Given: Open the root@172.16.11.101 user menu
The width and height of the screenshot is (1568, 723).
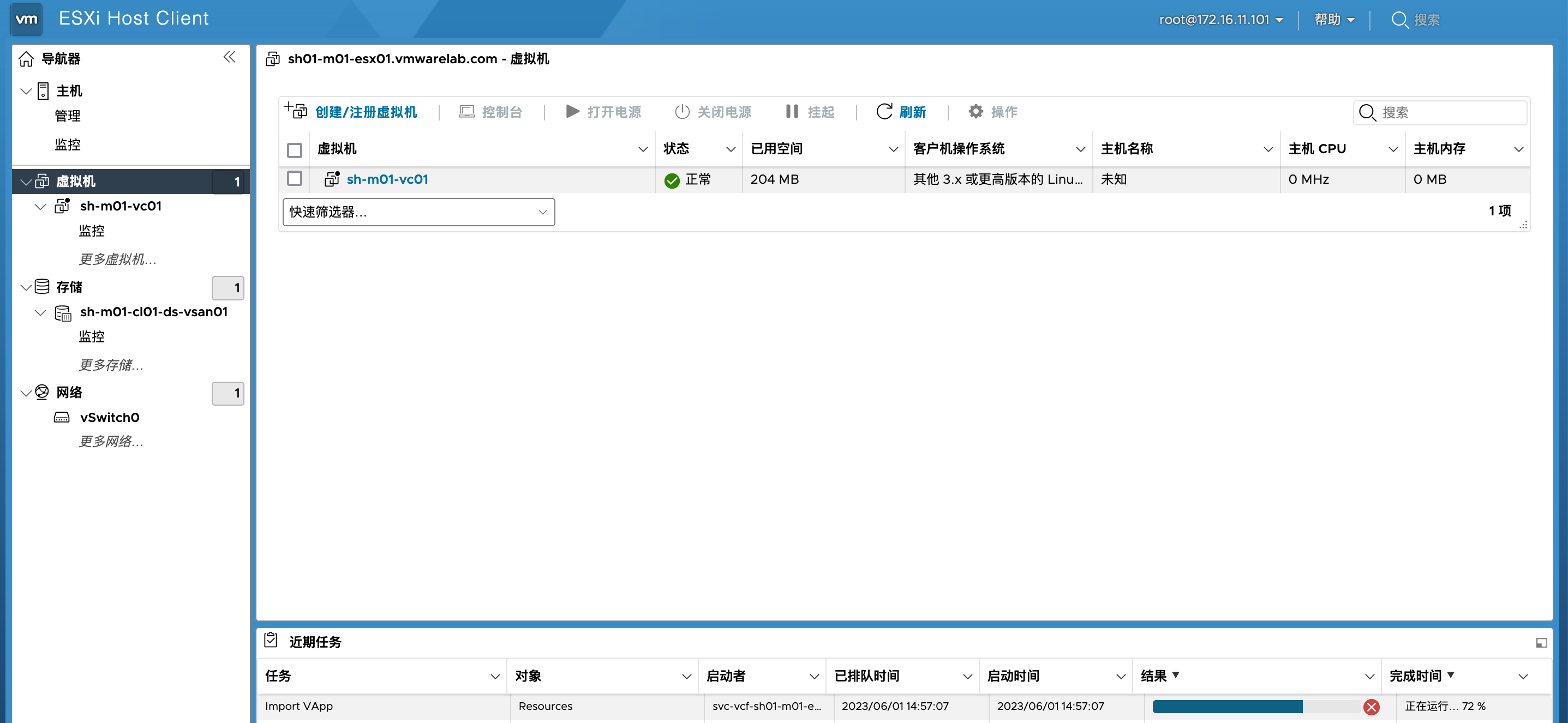Looking at the screenshot, I should pos(1221,20).
